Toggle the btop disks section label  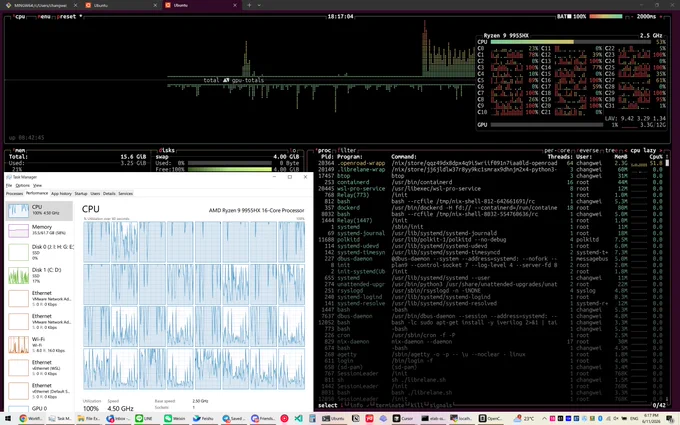pos(167,150)
